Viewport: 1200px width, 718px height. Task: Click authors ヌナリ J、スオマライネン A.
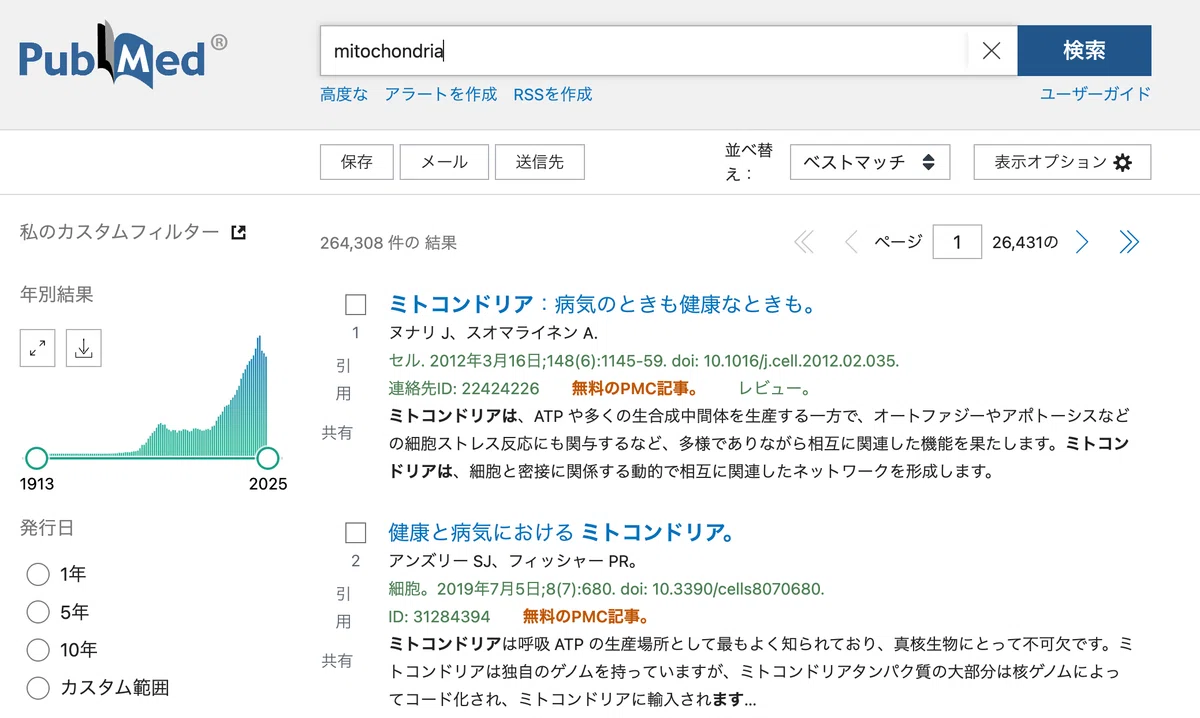[x=493, y=333]
